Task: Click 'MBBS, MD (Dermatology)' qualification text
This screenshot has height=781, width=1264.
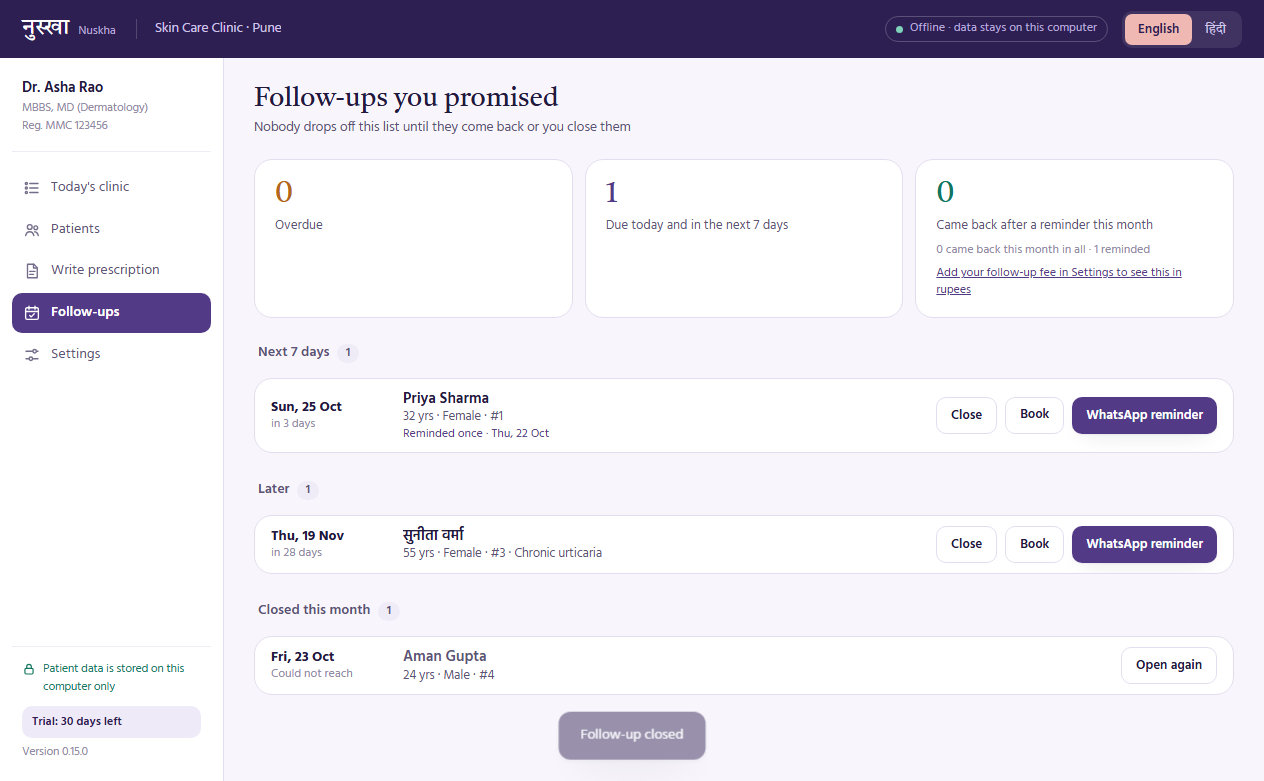Action: coord(85,108)
